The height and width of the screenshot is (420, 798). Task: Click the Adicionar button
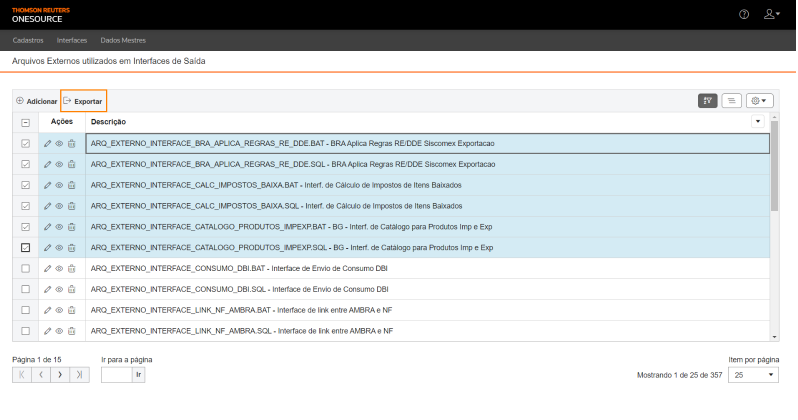coord(37,101)
